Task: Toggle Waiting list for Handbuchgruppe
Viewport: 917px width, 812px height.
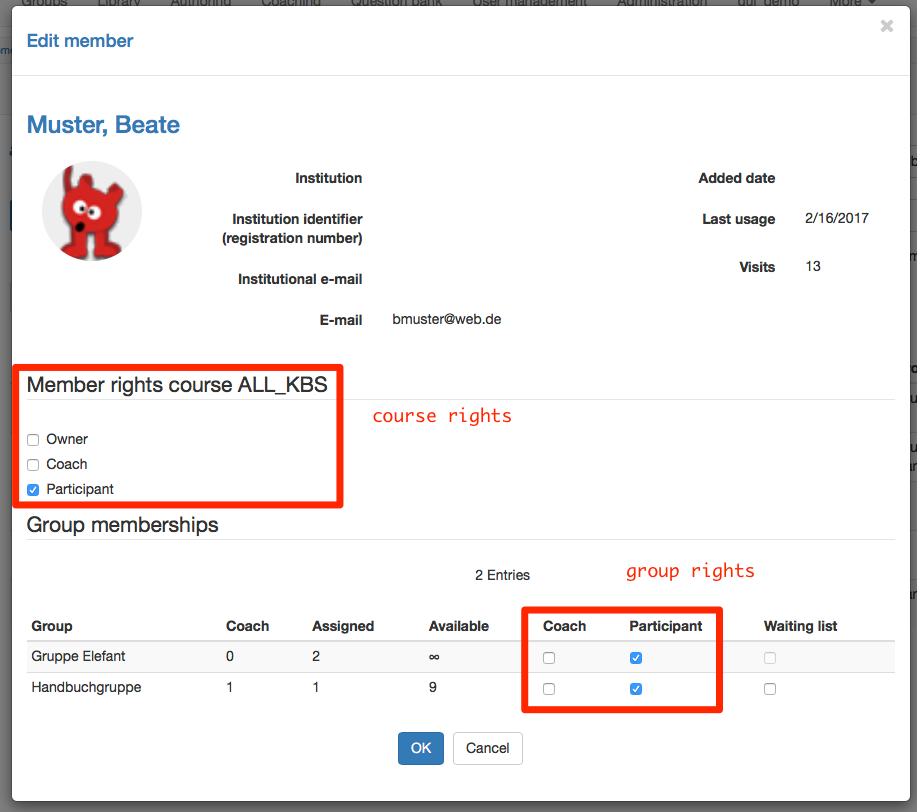Action: coord(770,689)
